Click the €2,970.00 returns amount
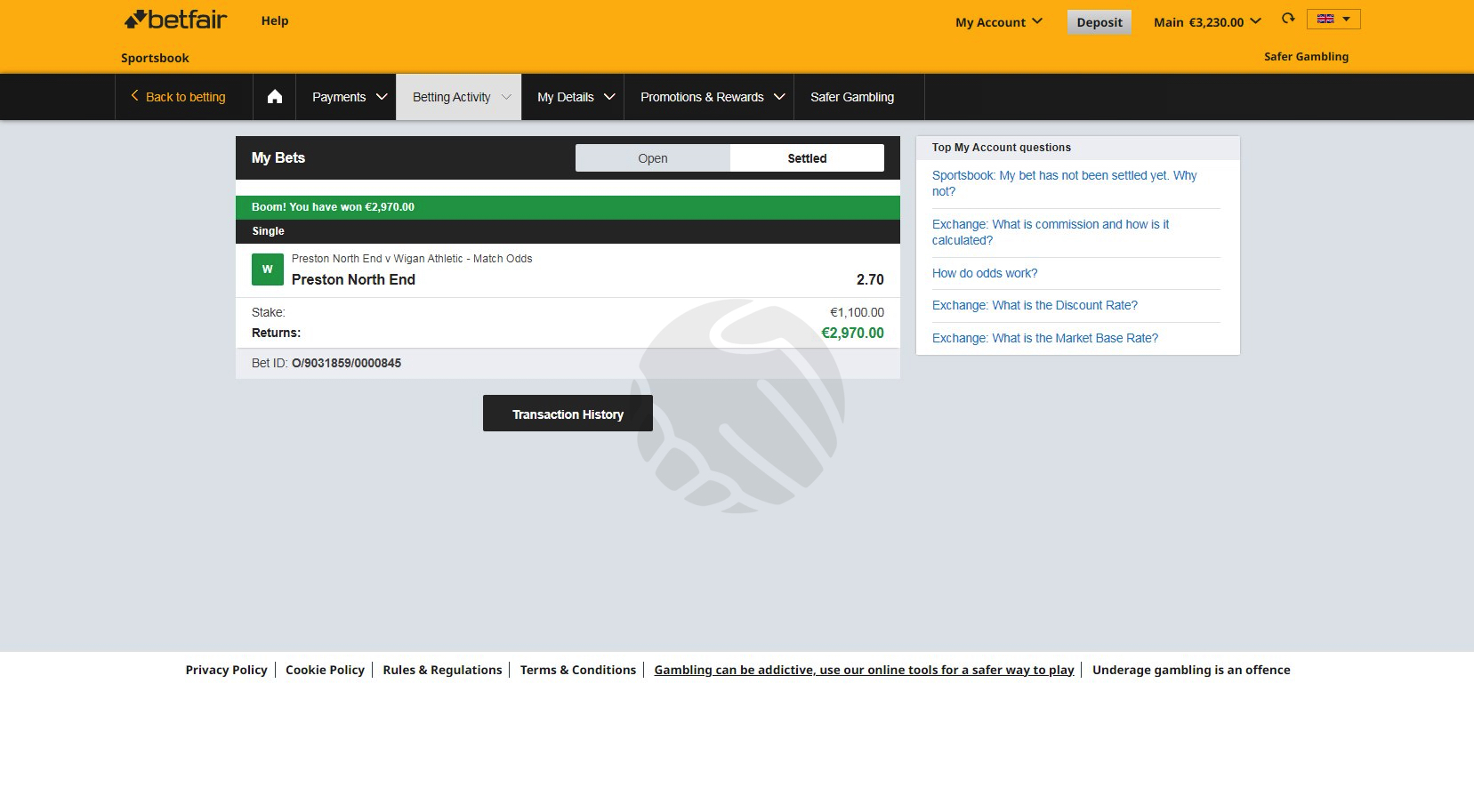Image resolution: width=1474 pixels, height=812 pixels. pyautogui.click(x=852, y=333)
